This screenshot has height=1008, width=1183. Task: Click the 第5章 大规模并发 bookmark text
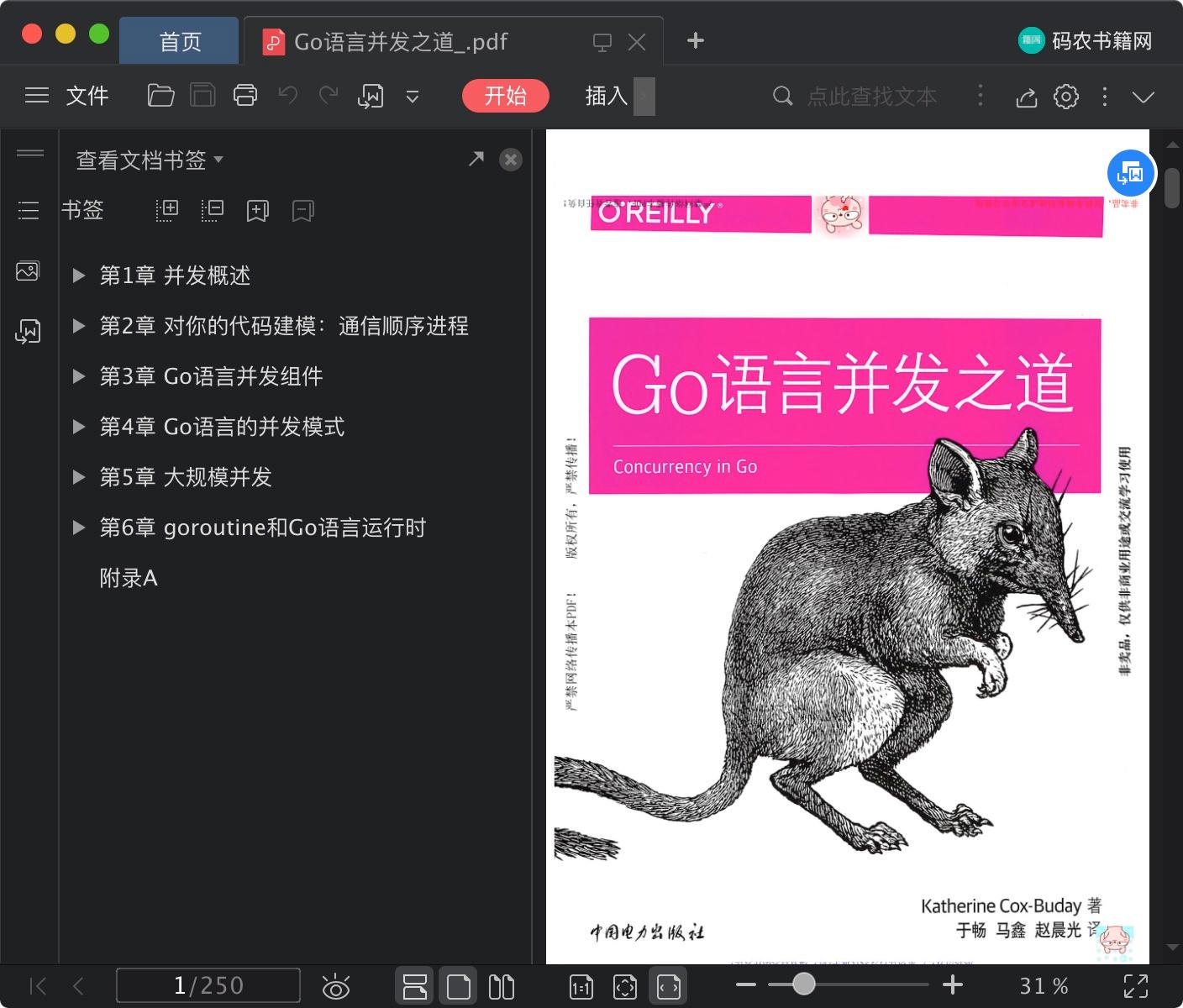[x=186, y=477]
